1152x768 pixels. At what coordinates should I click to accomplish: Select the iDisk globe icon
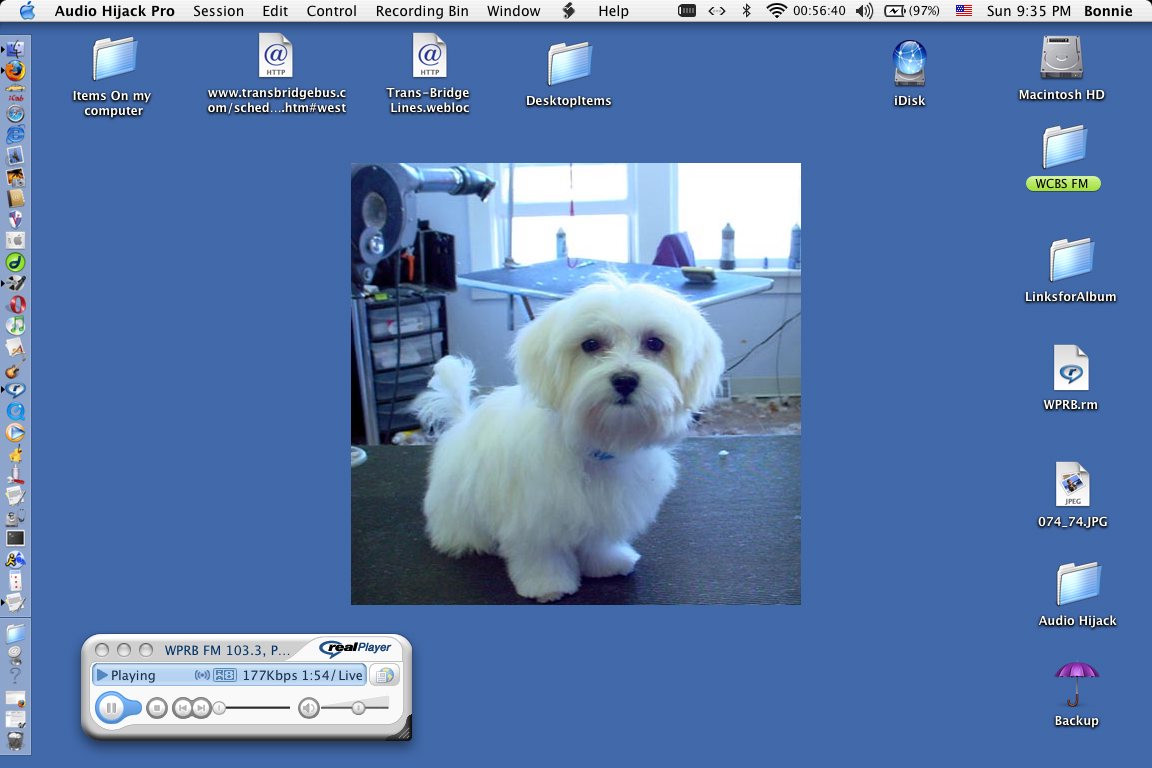pos(909,63)
